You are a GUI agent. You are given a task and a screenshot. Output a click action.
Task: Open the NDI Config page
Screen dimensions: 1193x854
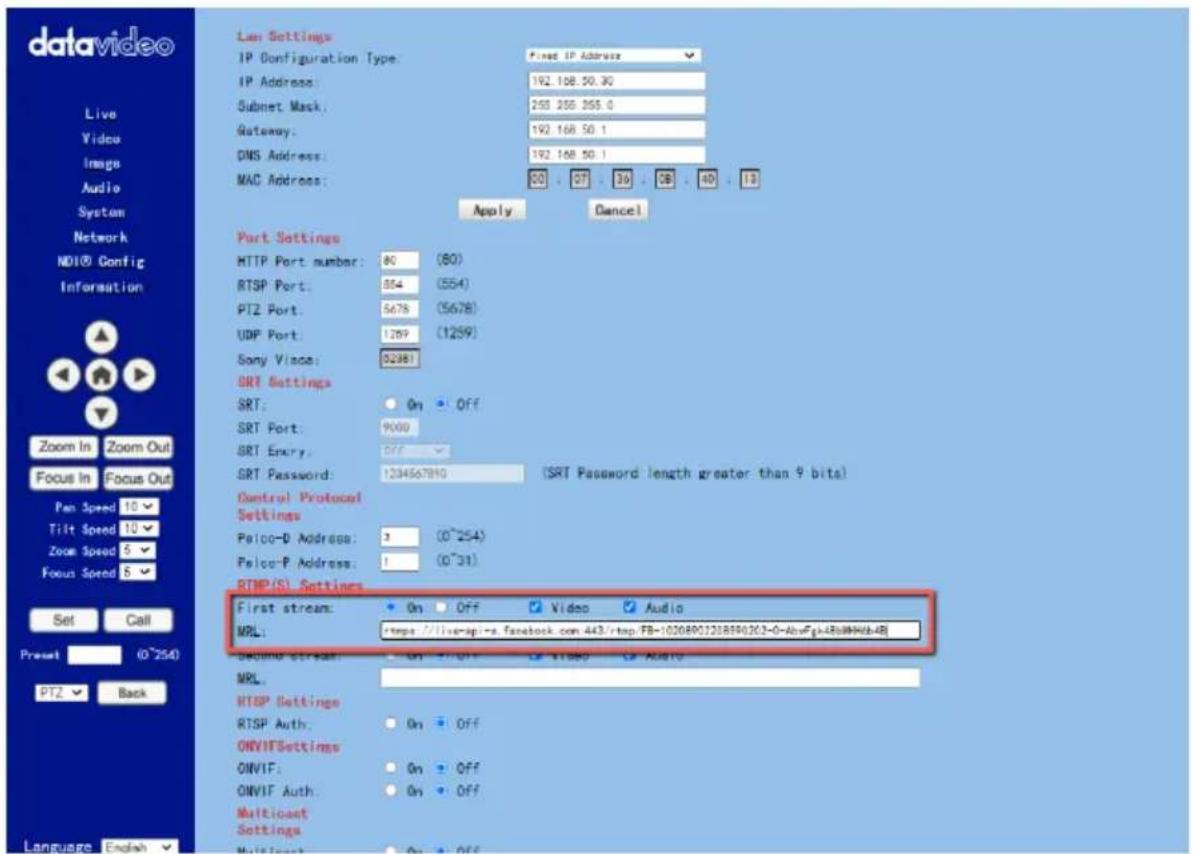(x=100, y=261)
